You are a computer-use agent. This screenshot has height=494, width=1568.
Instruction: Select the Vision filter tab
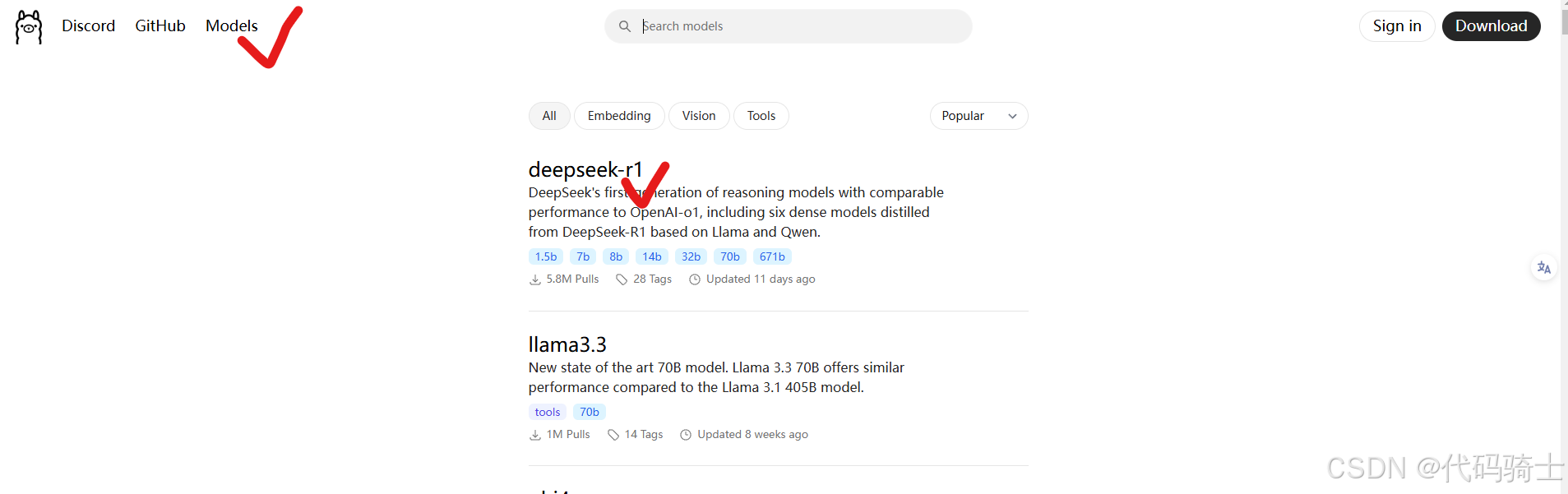coord(699,116)
